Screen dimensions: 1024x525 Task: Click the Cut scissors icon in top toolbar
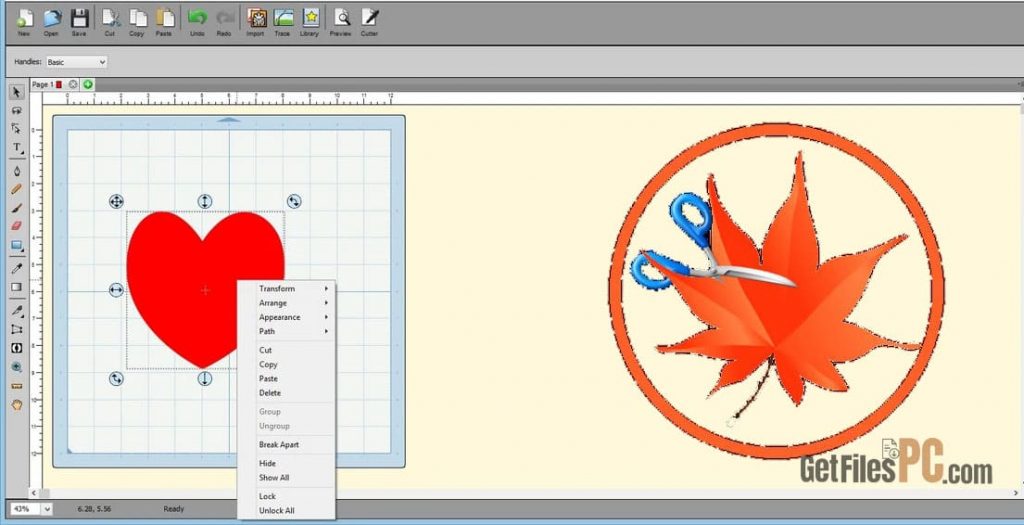(x=110, y=20)
